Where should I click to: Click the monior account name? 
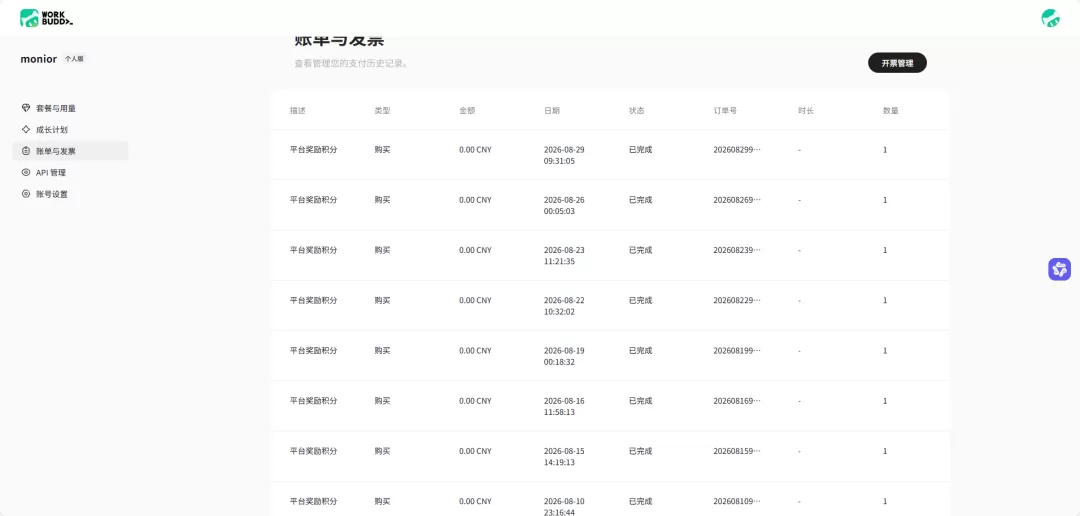tap(39, 59)
